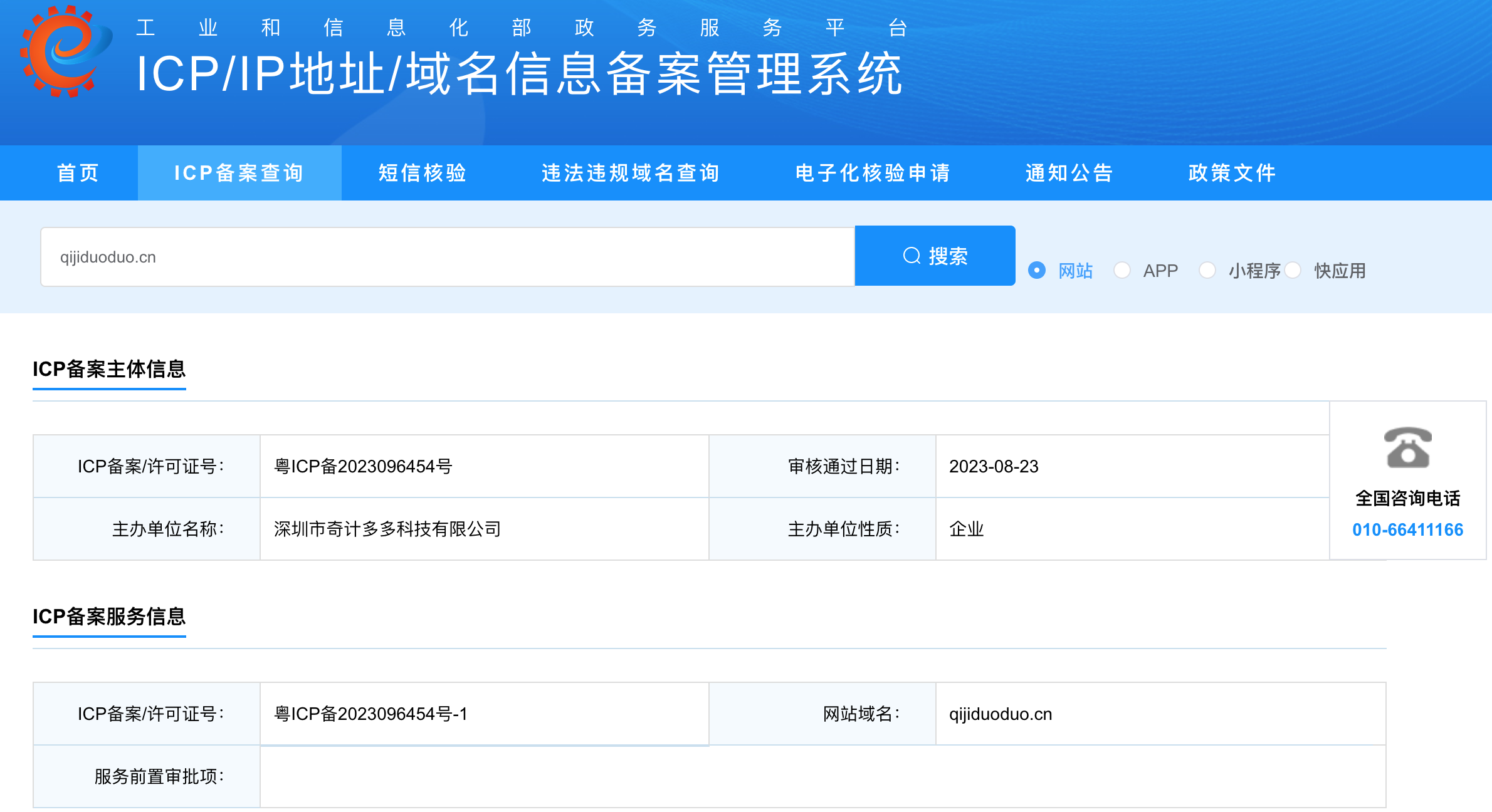Select the 小程序 radio button
Screen dimensions: 1492x812
[1207, 270]
